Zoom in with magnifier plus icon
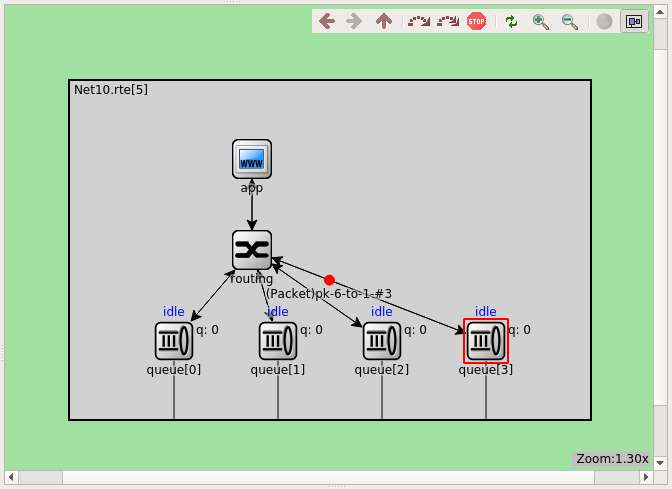This screenshot has width=672, height=489. tap(540, 21)
